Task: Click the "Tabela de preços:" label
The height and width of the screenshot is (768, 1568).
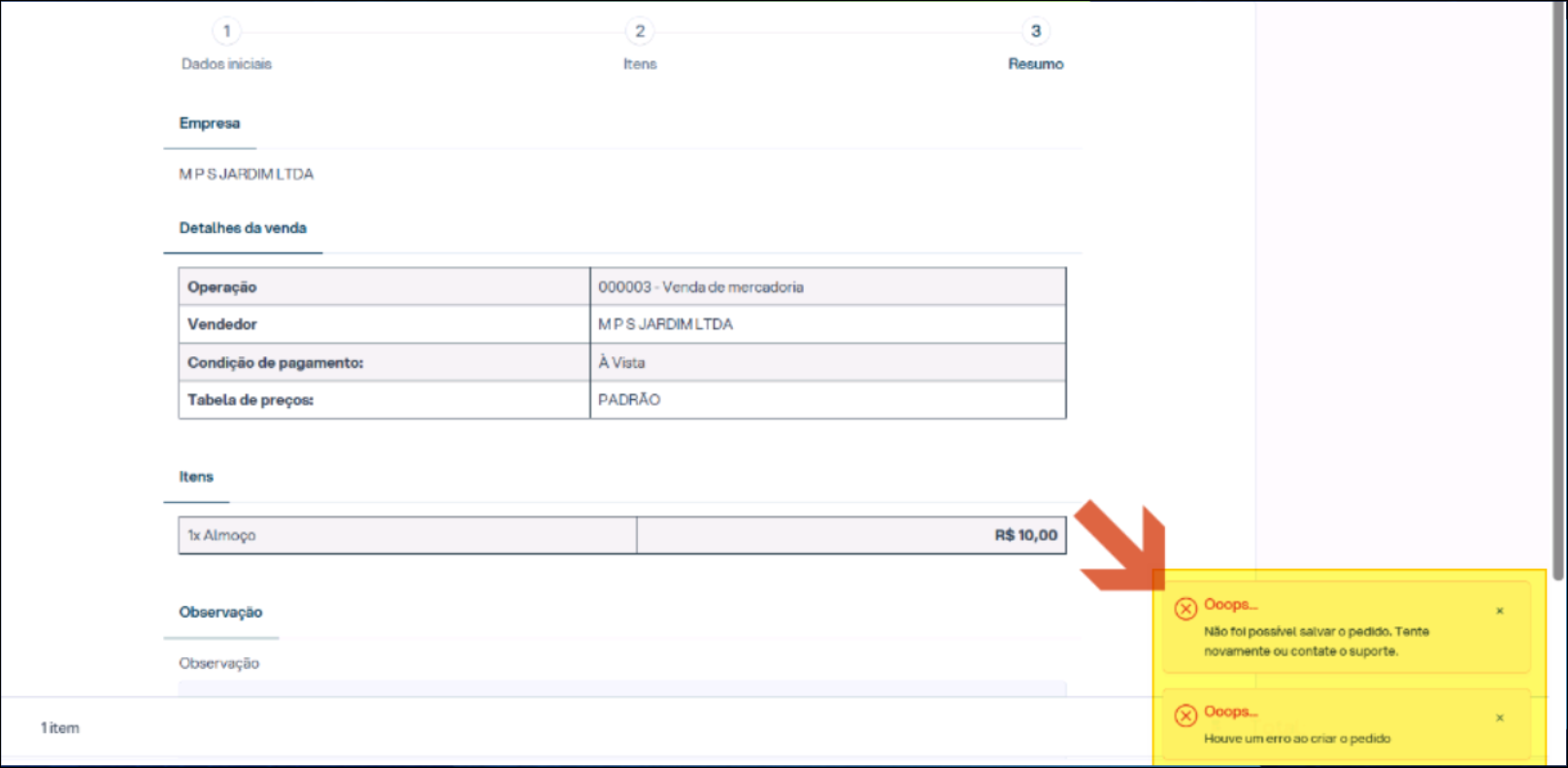Action: pyautogui.click(x=250, y=400)
